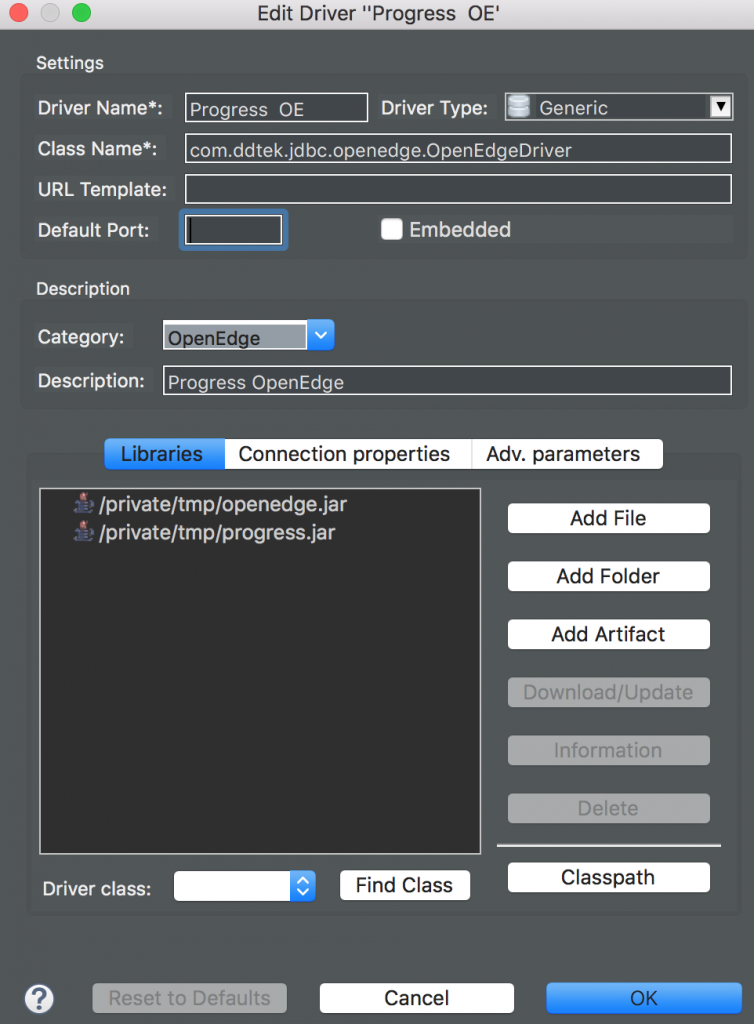Screen dimensions: 754x1024
Task: Expand the Category combo box arrow
Action: [321, 335]
